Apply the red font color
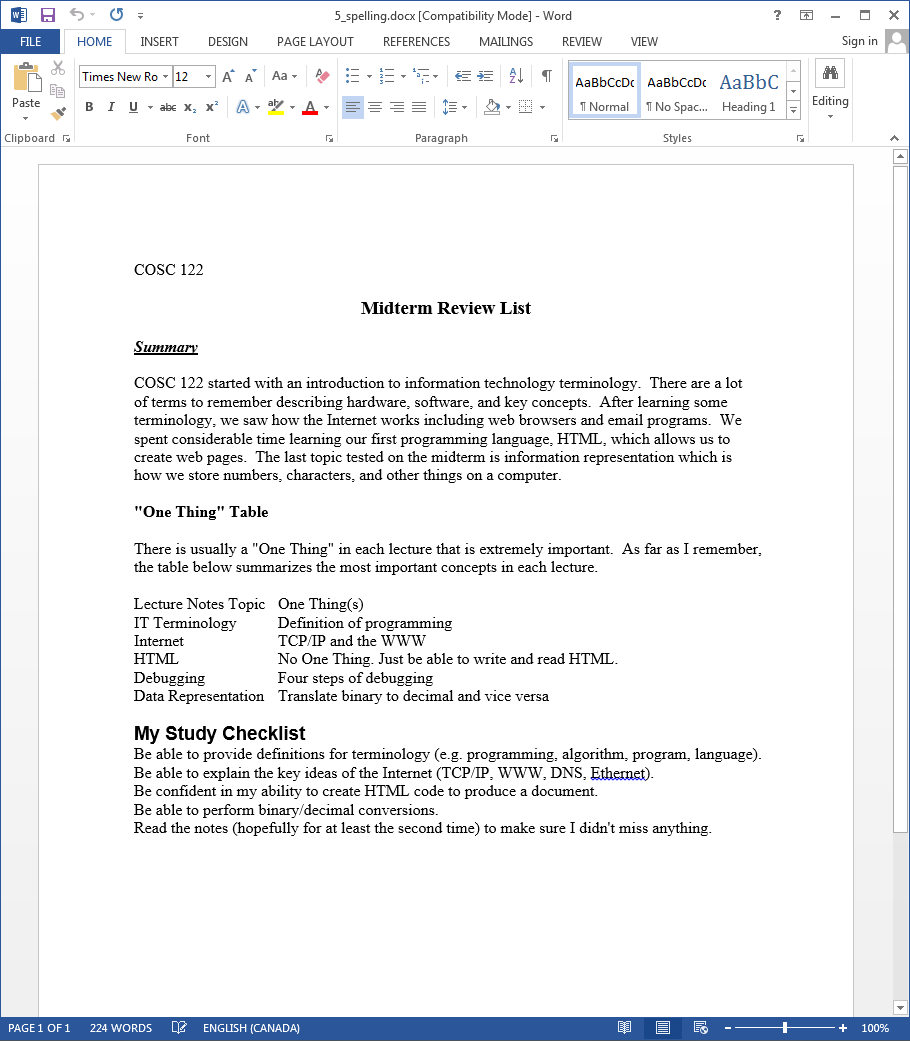The width and height of the screenshot is (910, 1041). [310, 107]
